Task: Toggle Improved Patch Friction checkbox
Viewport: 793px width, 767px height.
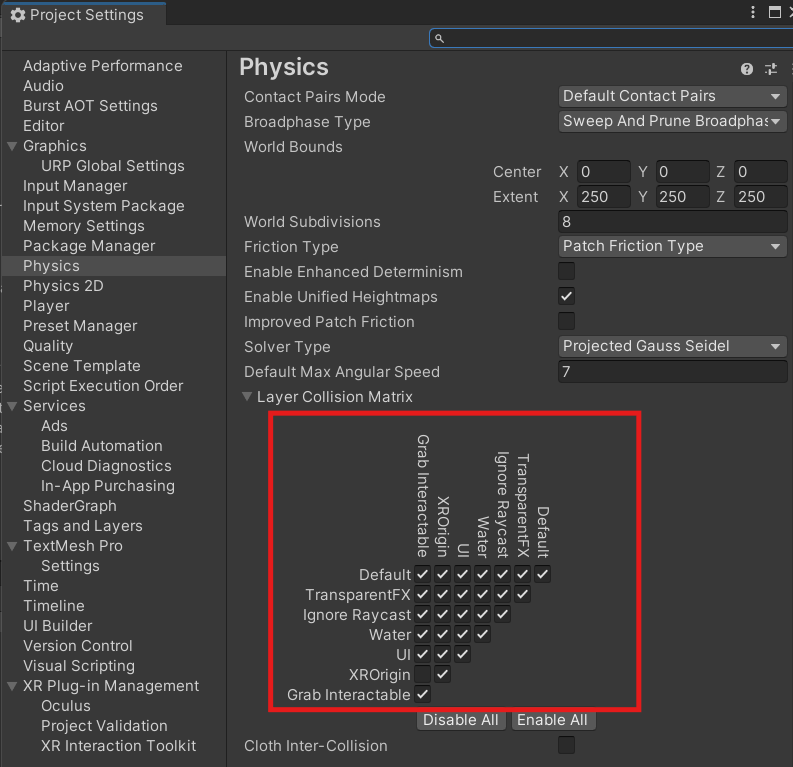Action: [566, 321]
